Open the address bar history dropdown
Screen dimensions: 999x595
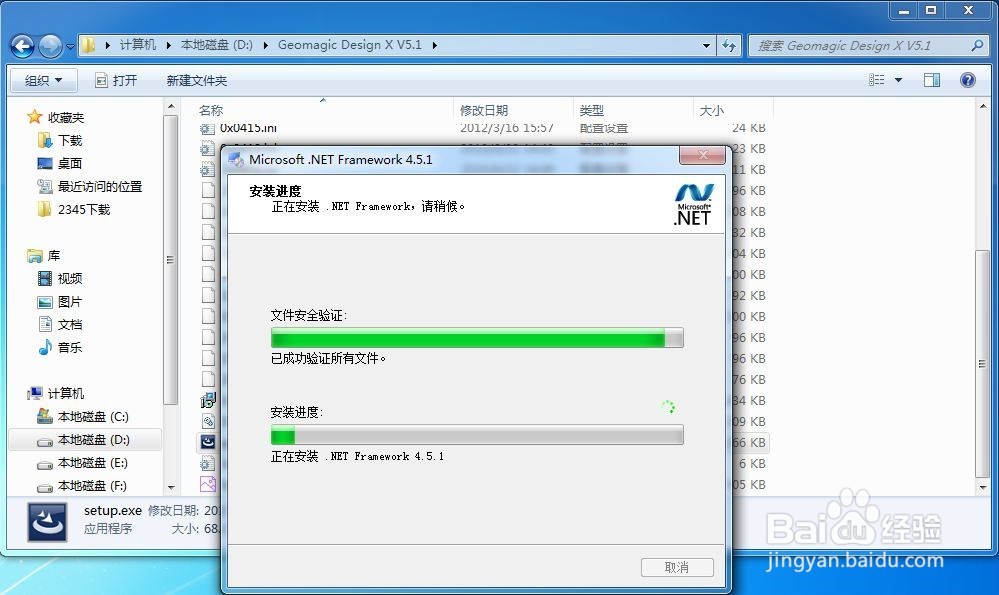(706, 45)
